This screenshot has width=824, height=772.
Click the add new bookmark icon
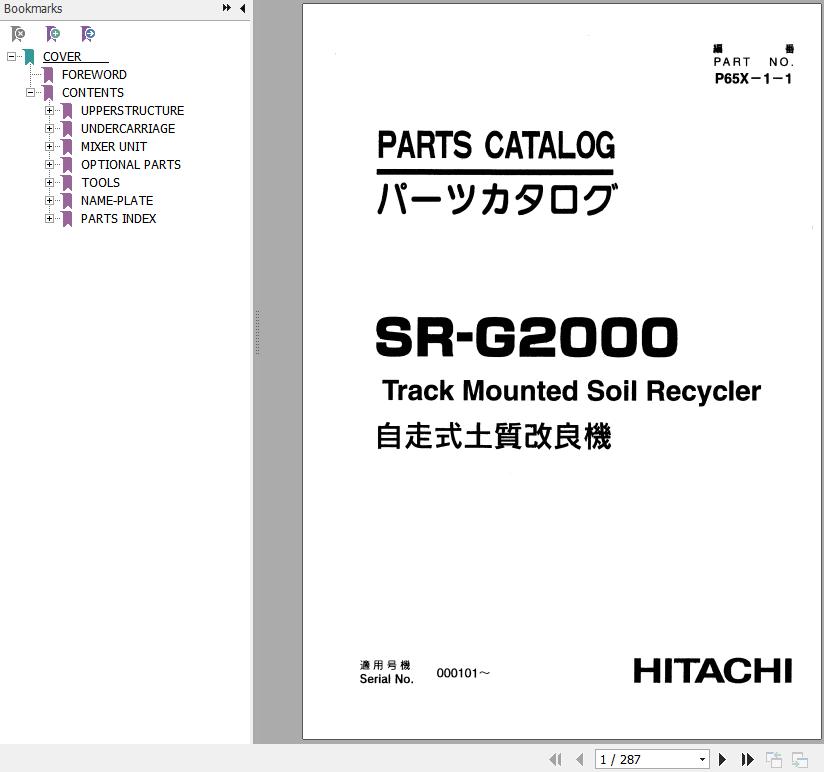tap(53, 34)
